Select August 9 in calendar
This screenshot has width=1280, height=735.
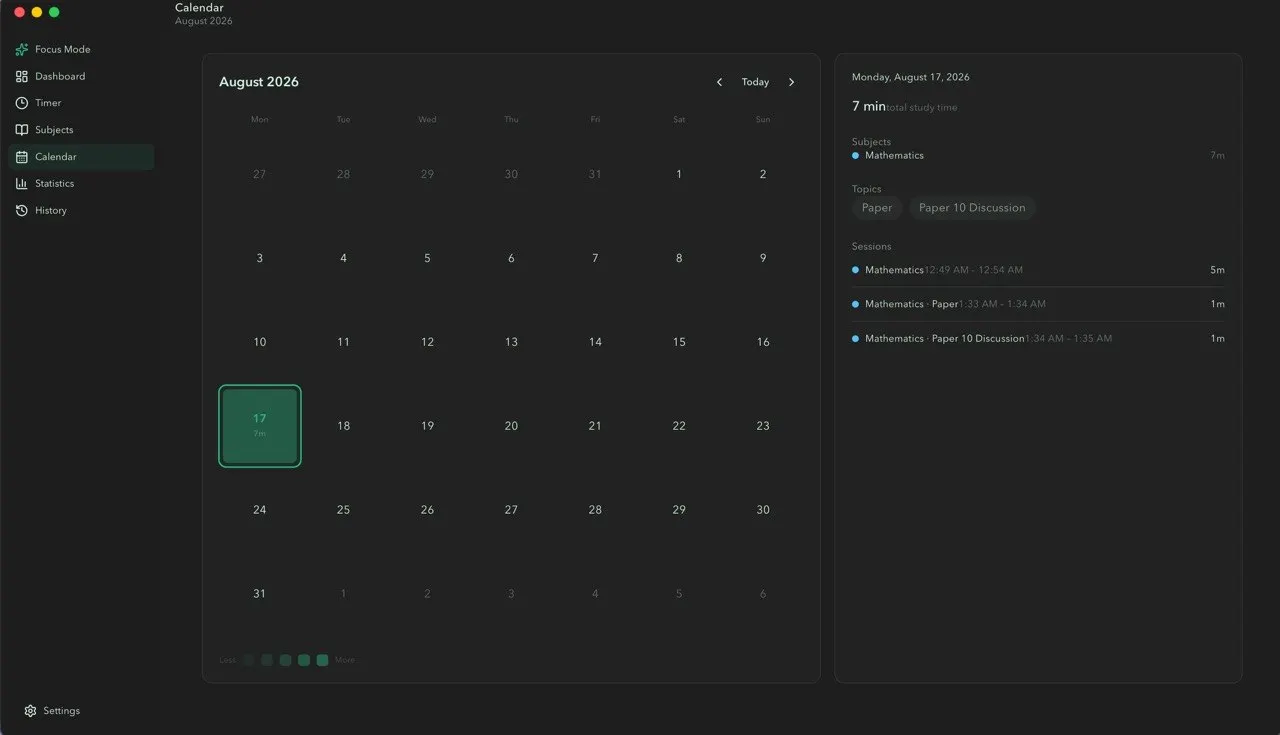[763, 258]
